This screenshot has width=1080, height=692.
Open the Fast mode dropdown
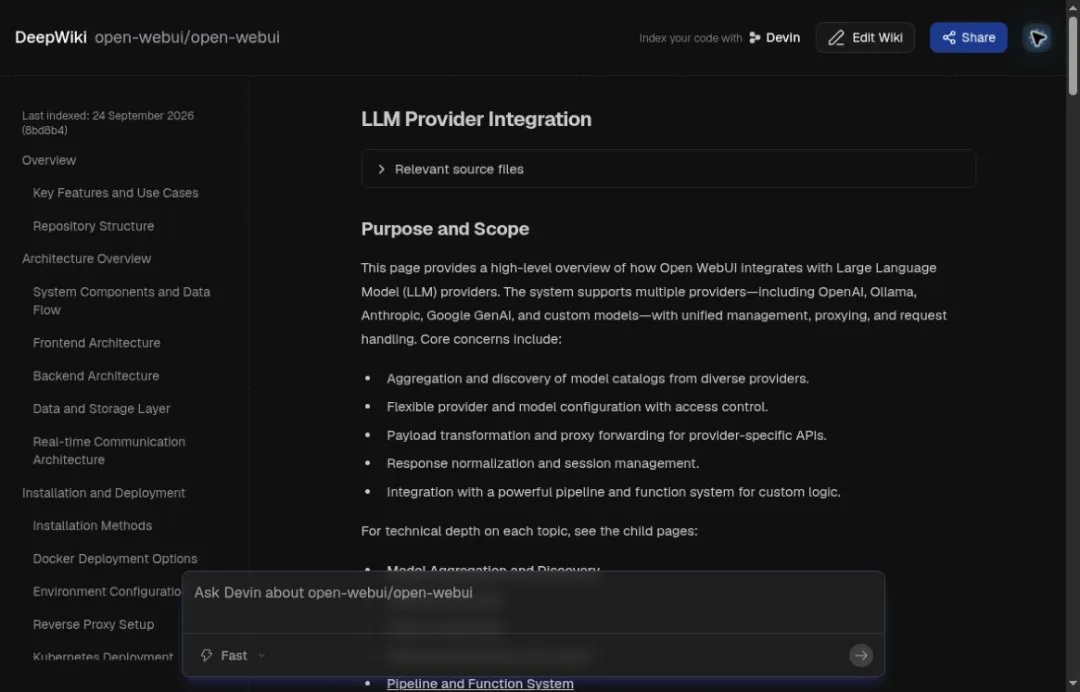tap(233, 656)
